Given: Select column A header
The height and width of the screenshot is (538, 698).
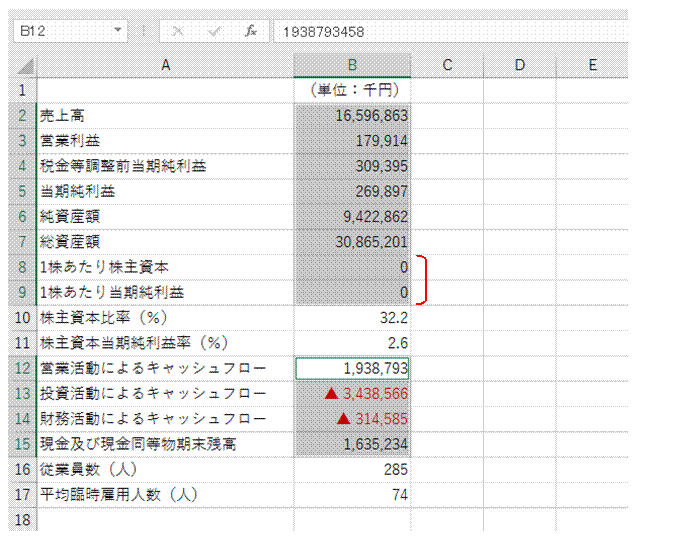Looking at the screenshot, I should [165, 65].
